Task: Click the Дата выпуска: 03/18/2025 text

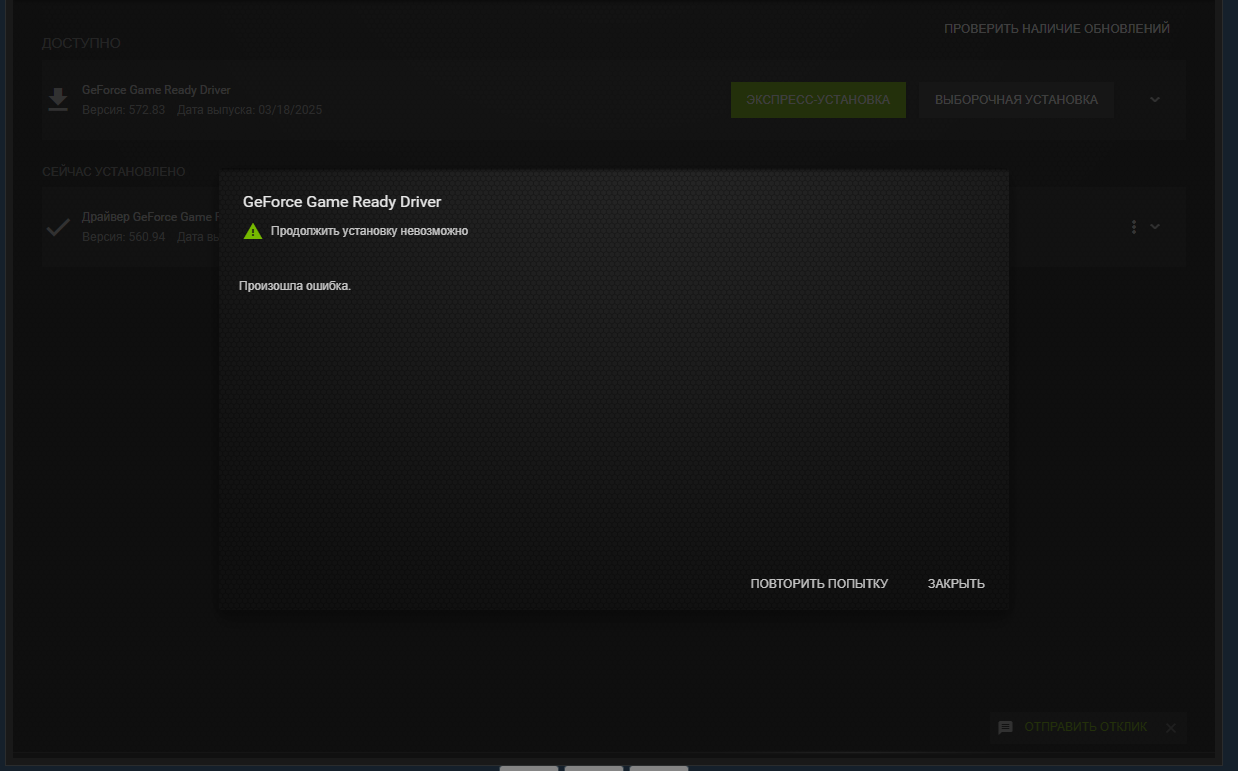Action: [x=250, y=110]
